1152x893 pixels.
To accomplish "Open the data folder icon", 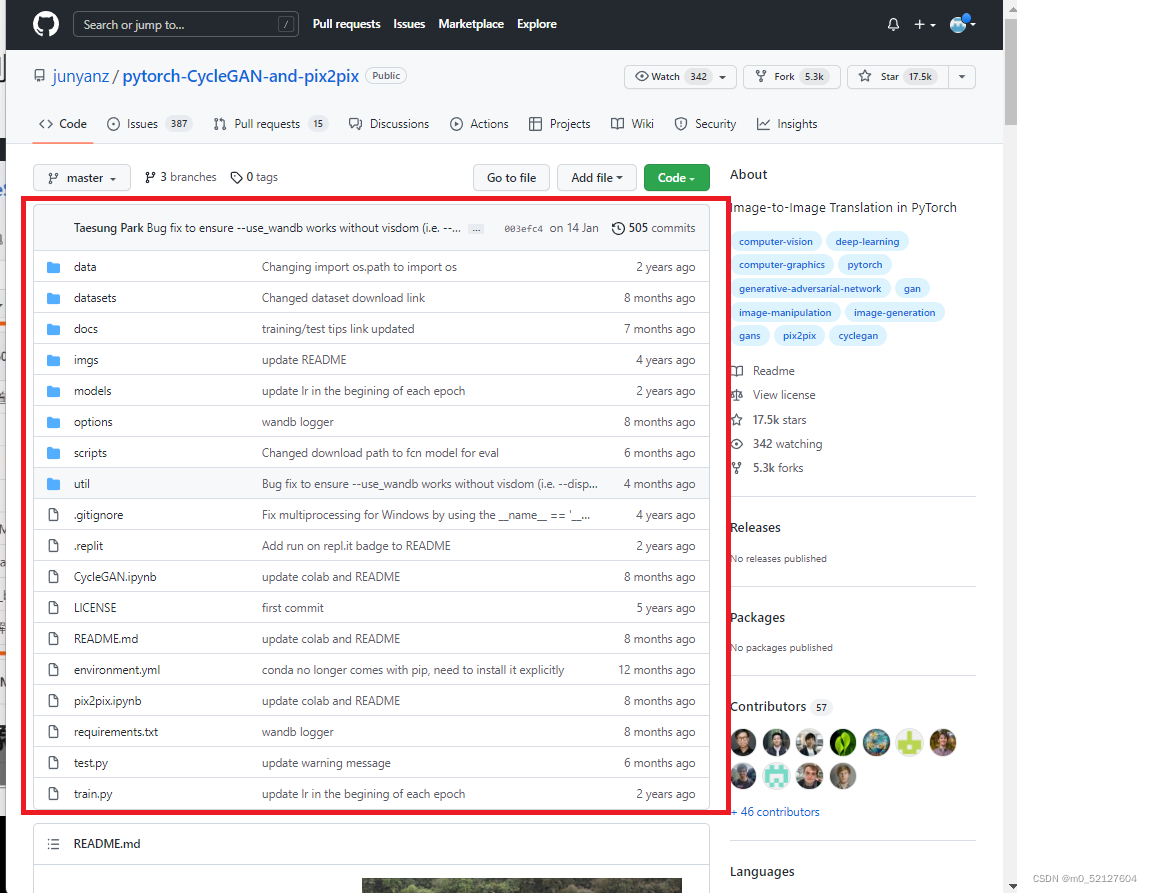I will tap(54, 268).
